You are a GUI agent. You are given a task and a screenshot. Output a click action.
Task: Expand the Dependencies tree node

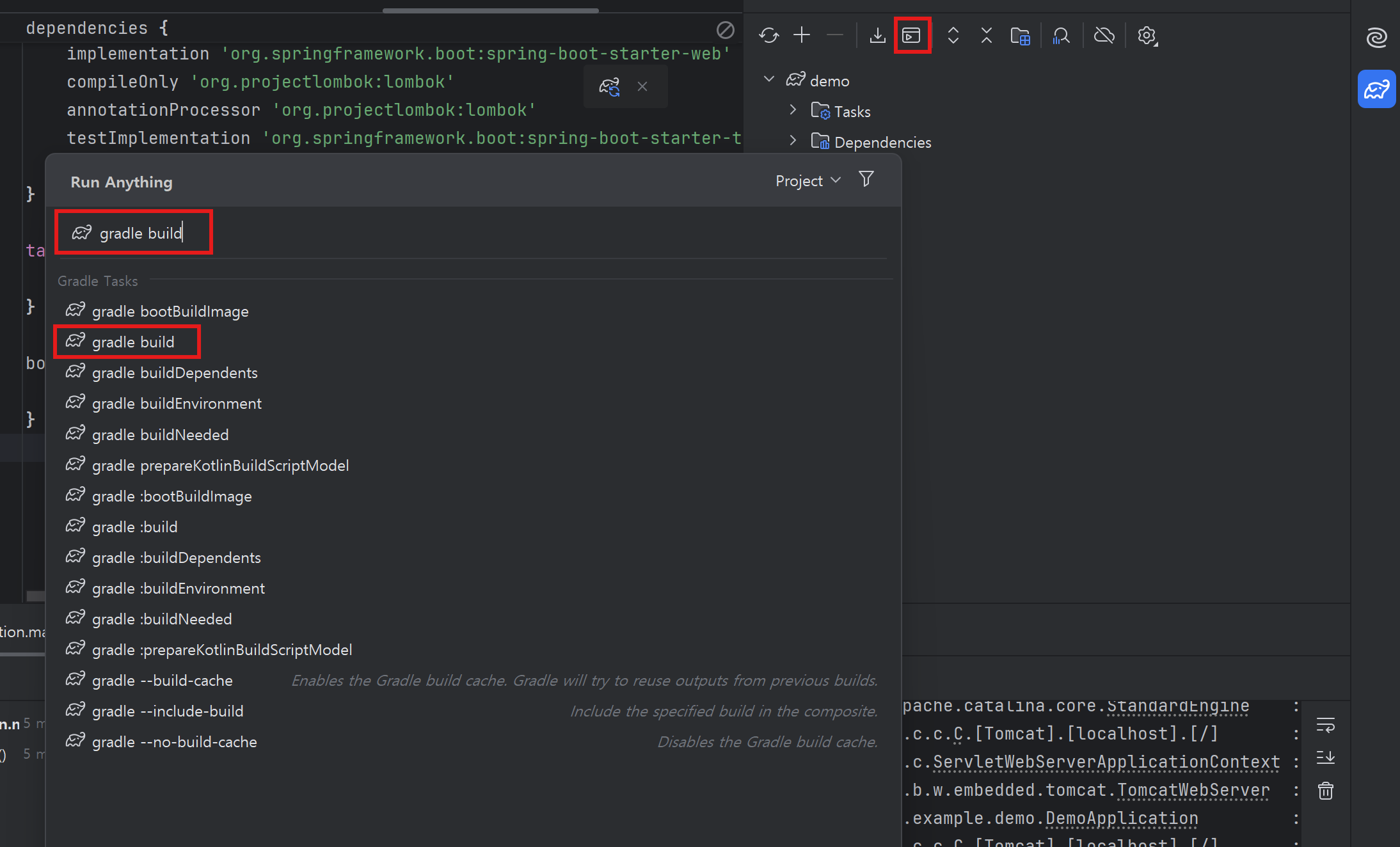(x=793, y=141)
